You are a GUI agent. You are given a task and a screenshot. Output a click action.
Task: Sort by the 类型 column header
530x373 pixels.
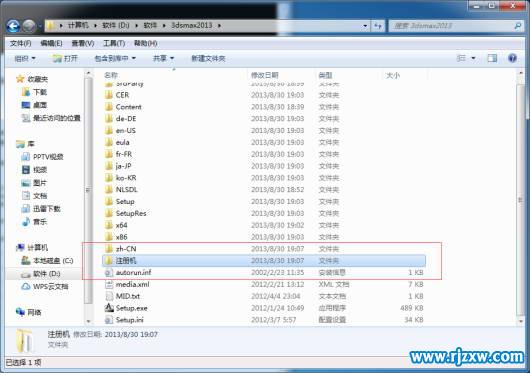click(325, 75)
